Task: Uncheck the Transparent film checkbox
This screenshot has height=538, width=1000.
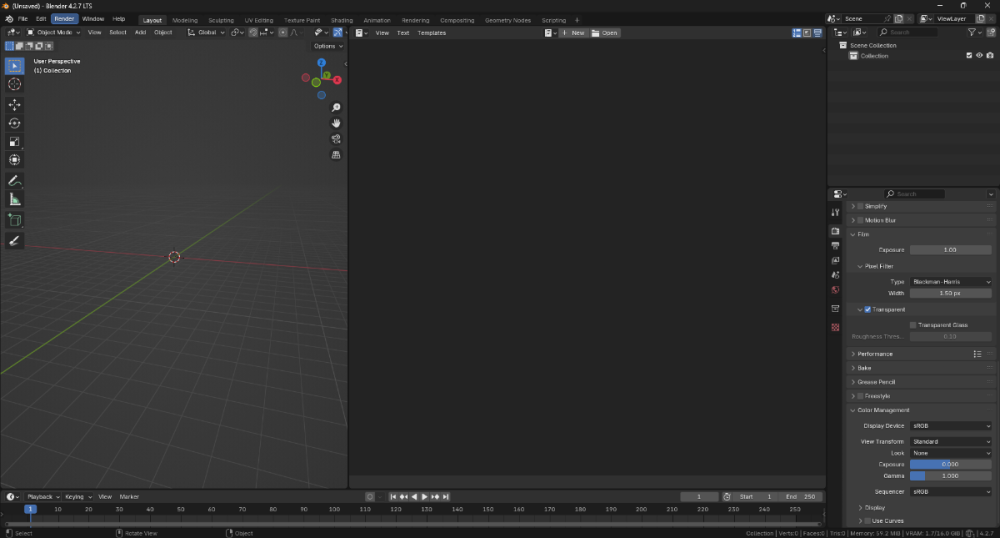Action: pyautogui.click(x=867, y=309)
